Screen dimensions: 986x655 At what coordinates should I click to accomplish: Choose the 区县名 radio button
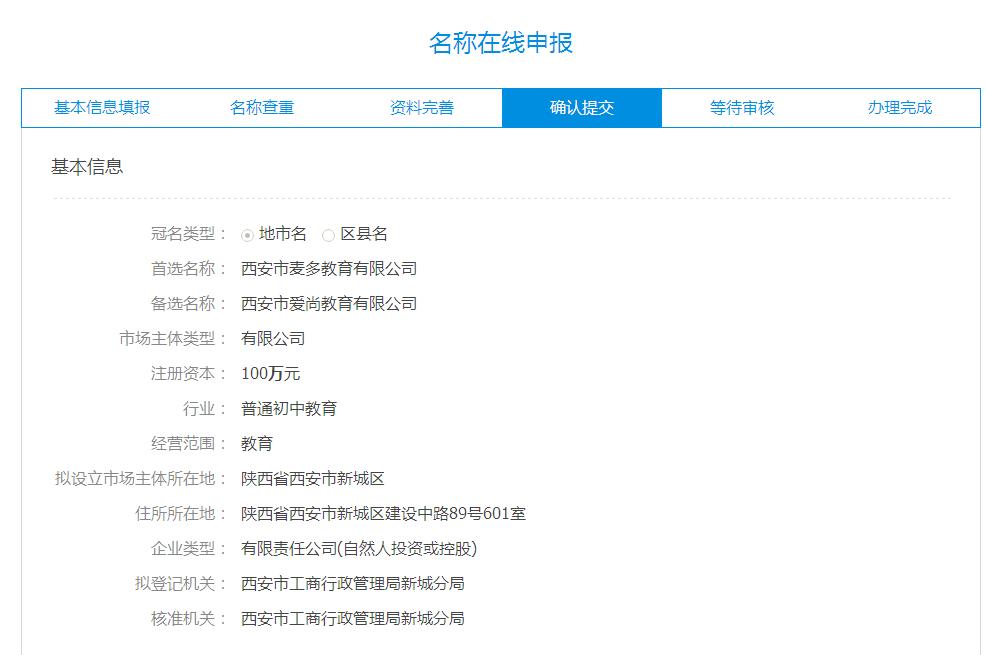click(328, 235)
